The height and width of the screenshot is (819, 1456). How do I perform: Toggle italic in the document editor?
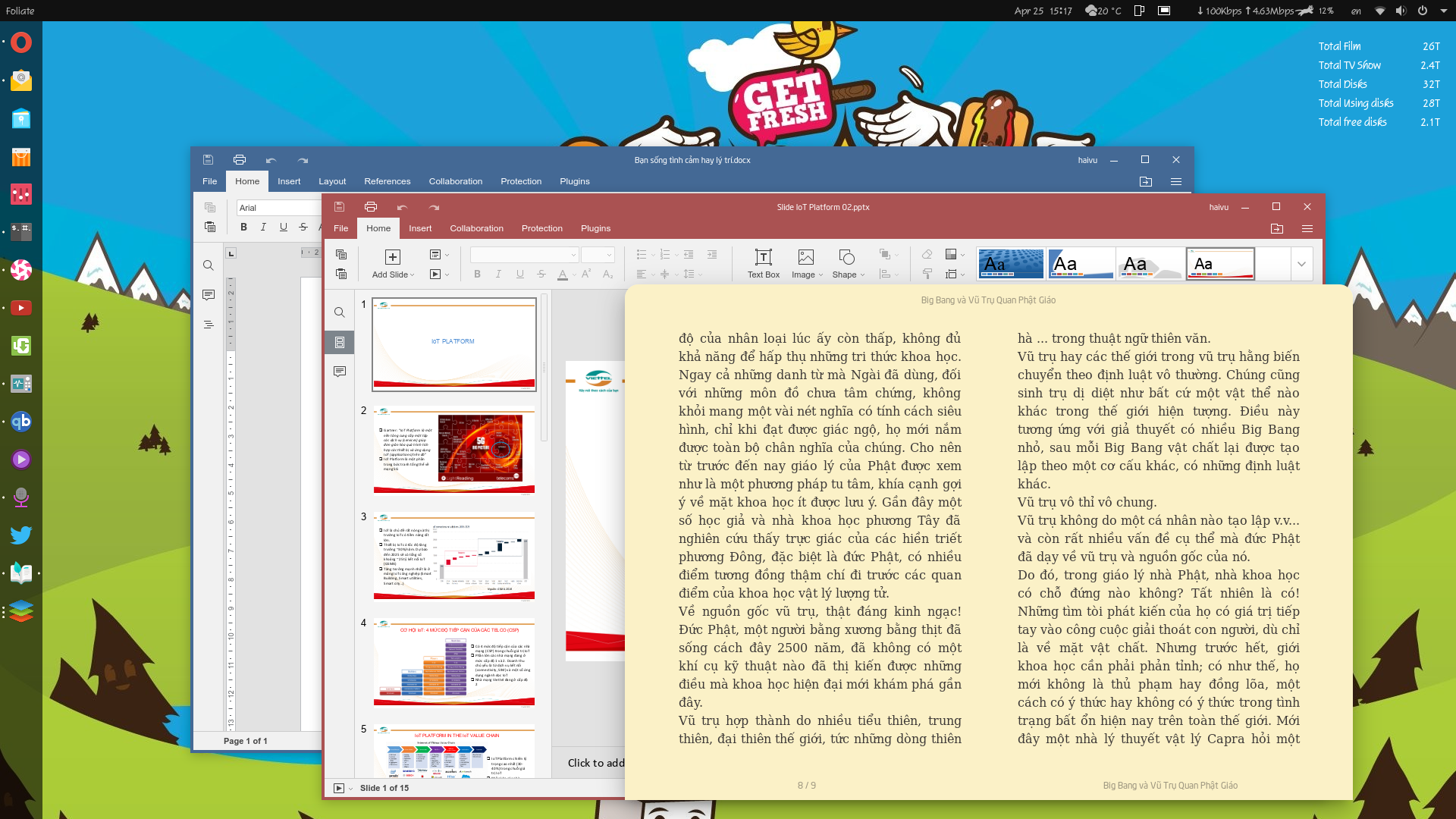pos(263,227)
